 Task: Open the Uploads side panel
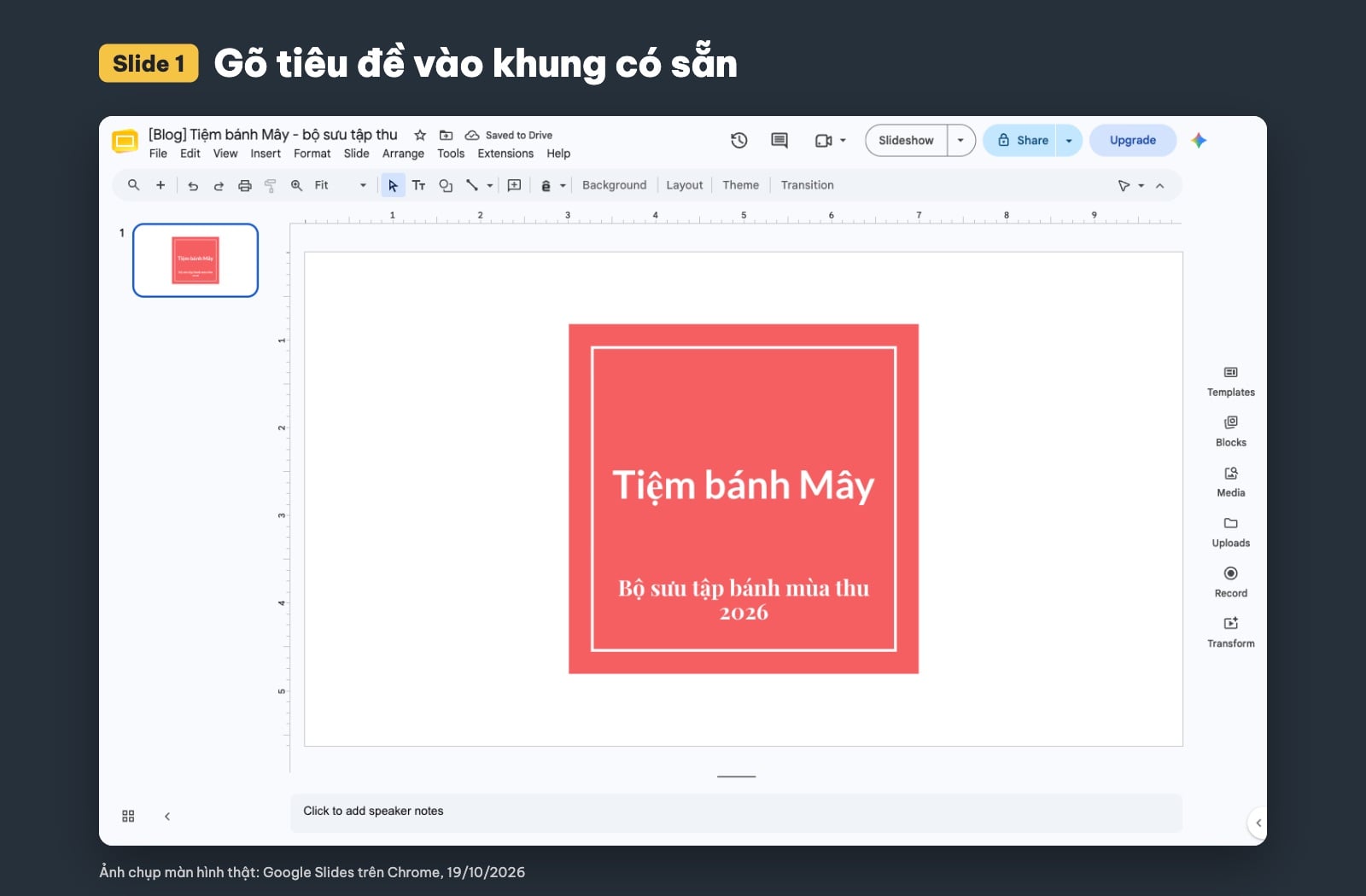(x=1231, y=532)
